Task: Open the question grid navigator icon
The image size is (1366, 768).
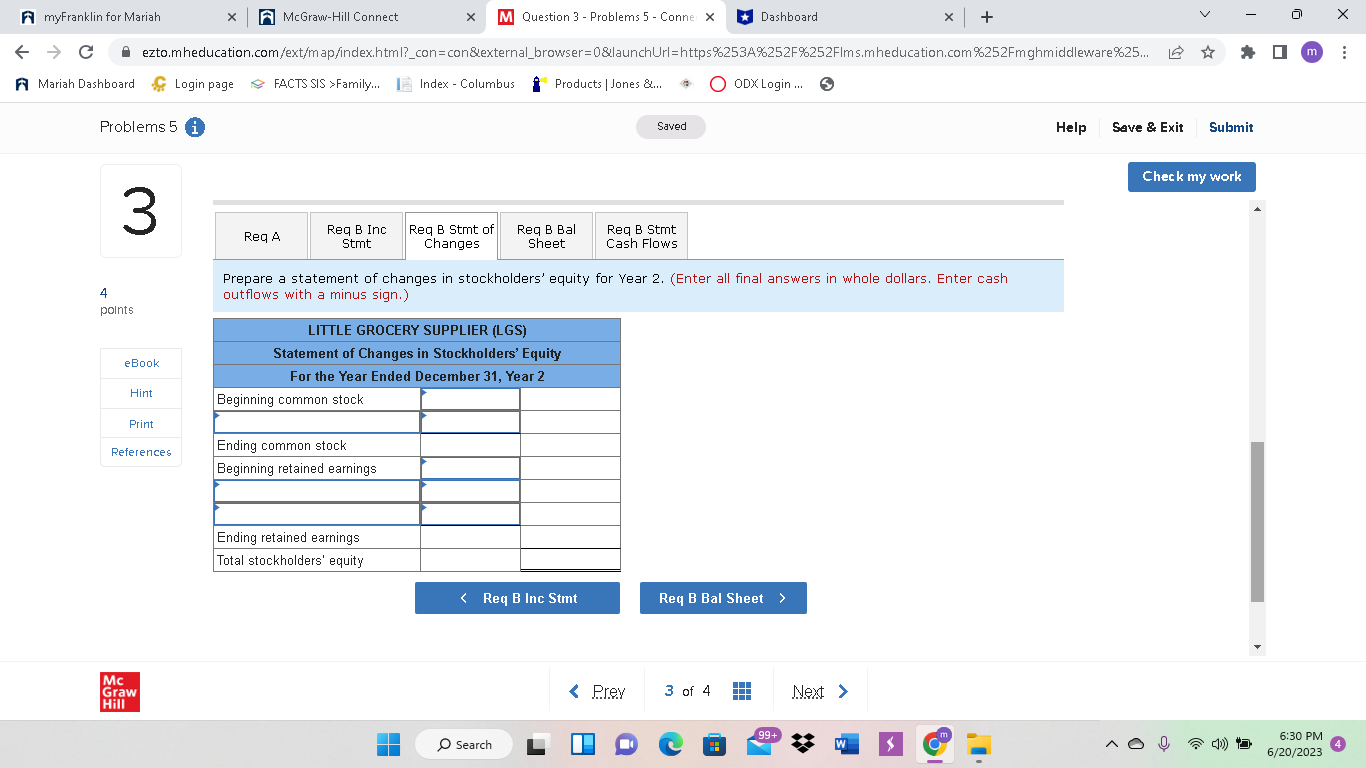Action: [742, 691]
